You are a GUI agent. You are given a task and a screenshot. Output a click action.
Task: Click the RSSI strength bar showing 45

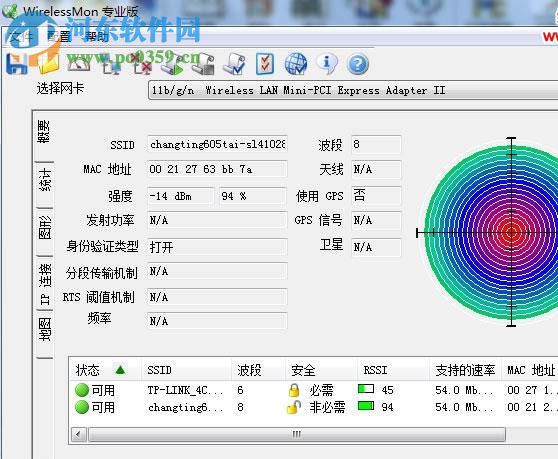366,389
